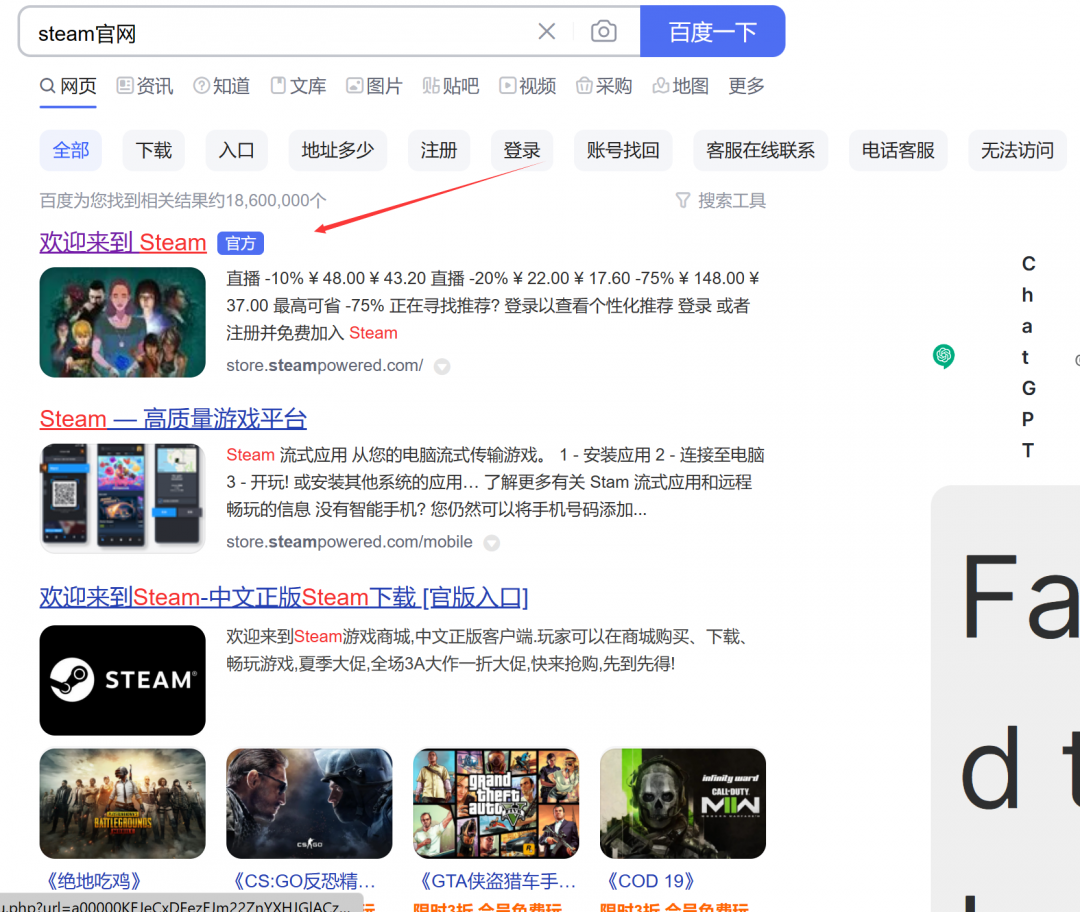The width and height of the screenshot is (1080, 912).
Task: Switch to the 图片 tab
Action: coord(374,86)
